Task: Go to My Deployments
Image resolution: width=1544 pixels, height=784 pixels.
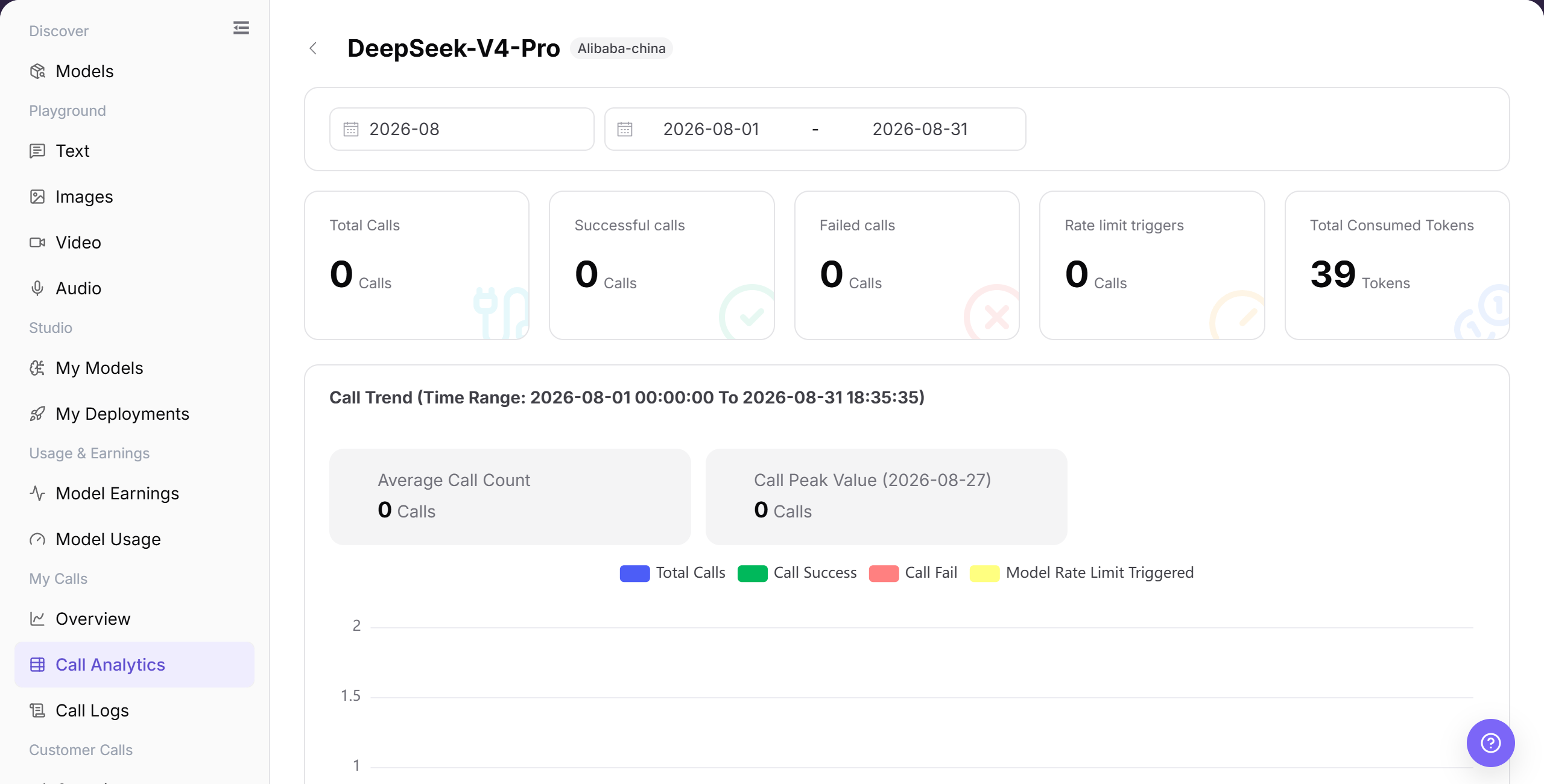Action: click(x=134, y=414)
